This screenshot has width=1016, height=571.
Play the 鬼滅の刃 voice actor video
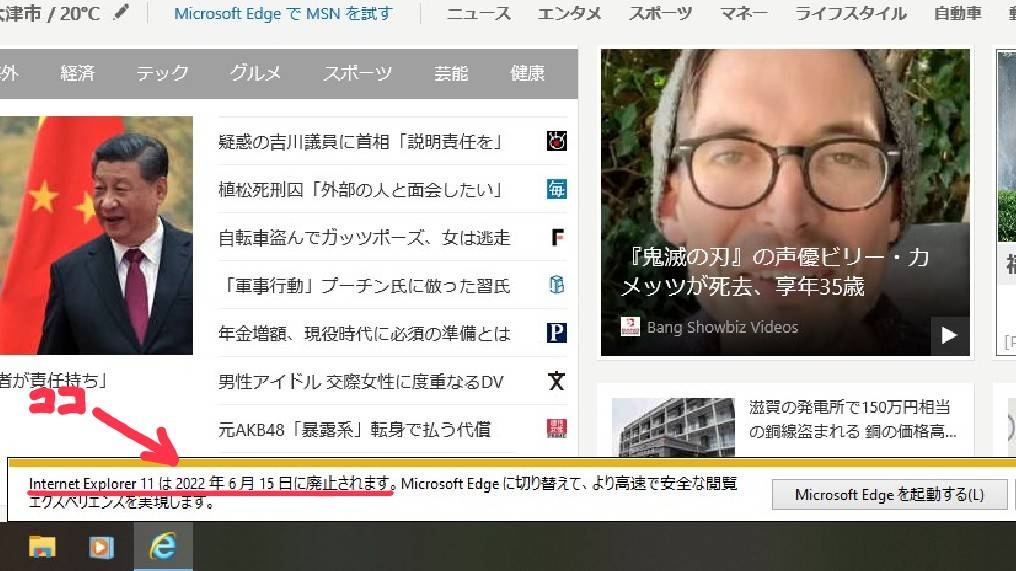pyautogui.click(x=949, y=335)
